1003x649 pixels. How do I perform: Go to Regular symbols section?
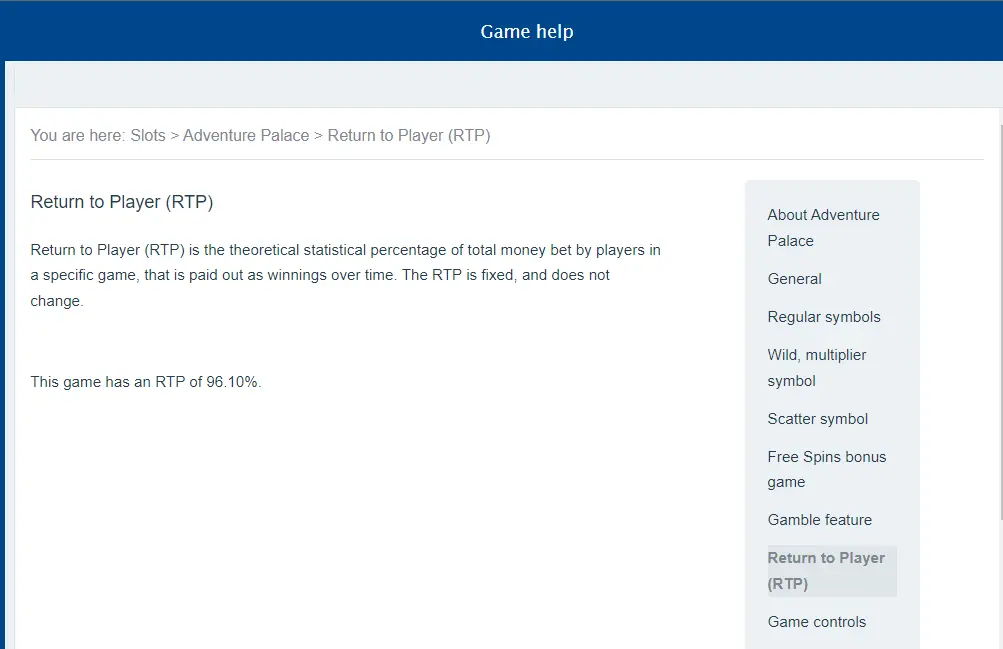pyautogui.click(x=824, y=317)
